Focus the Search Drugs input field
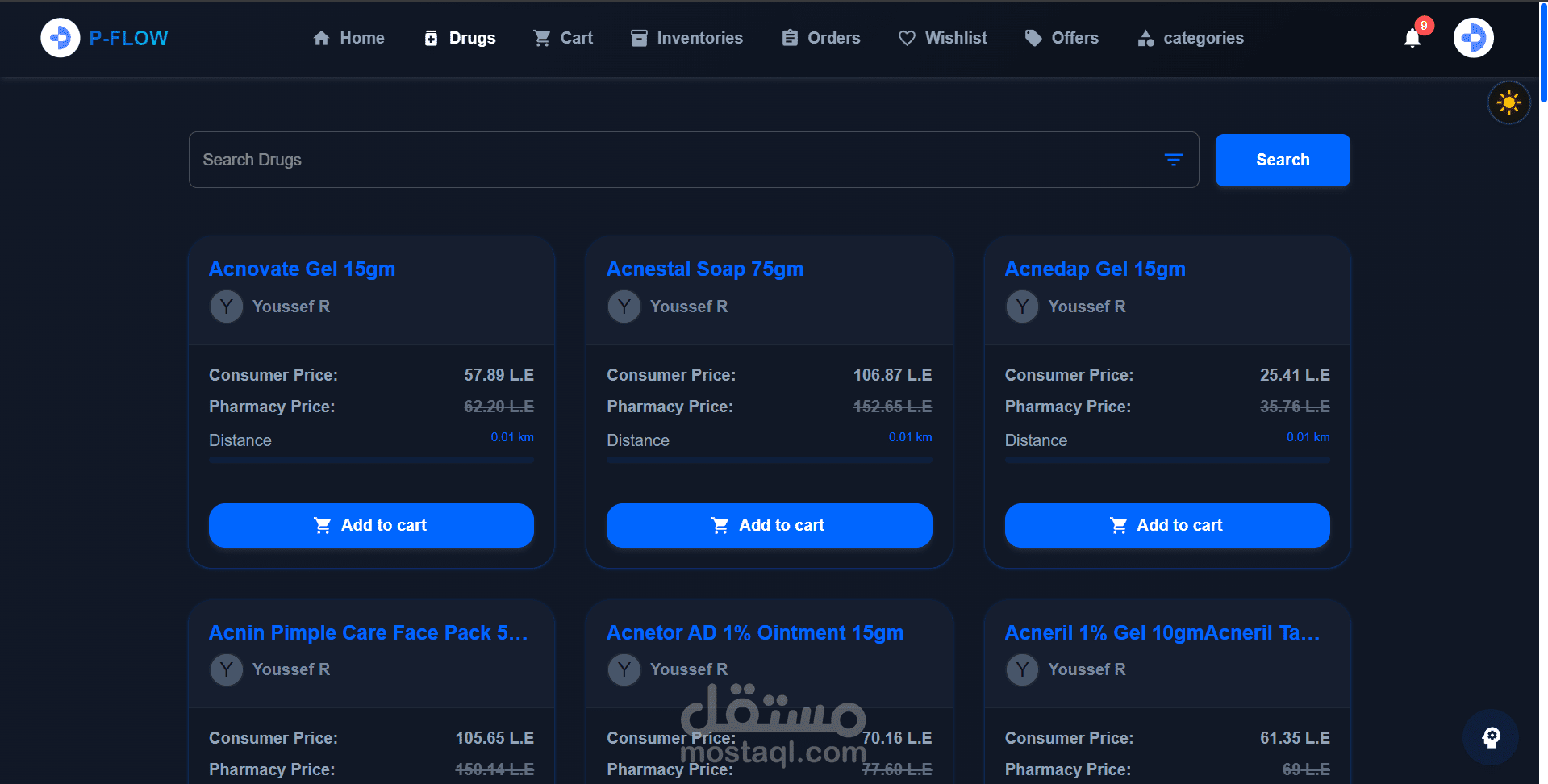The width and height of the screenshot is (1548, 784). point(694,160)
